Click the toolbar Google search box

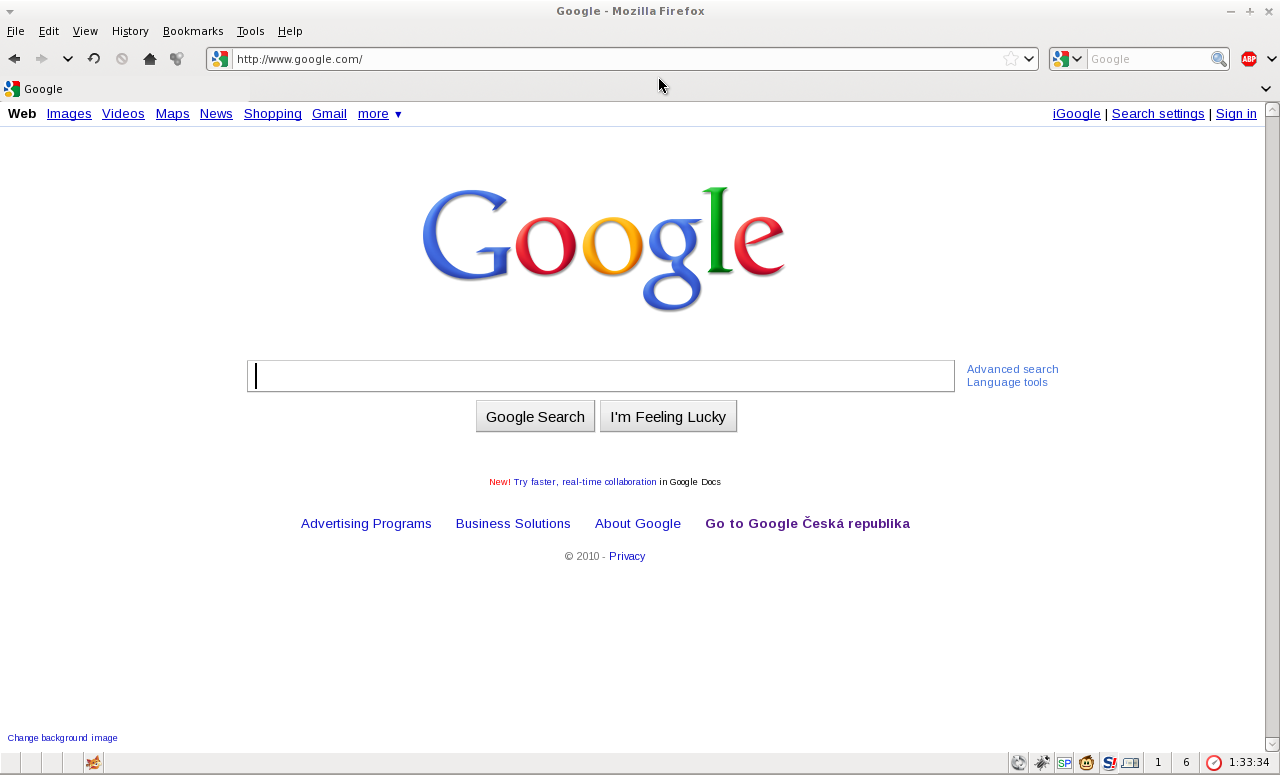click(x=1148, y=59)
